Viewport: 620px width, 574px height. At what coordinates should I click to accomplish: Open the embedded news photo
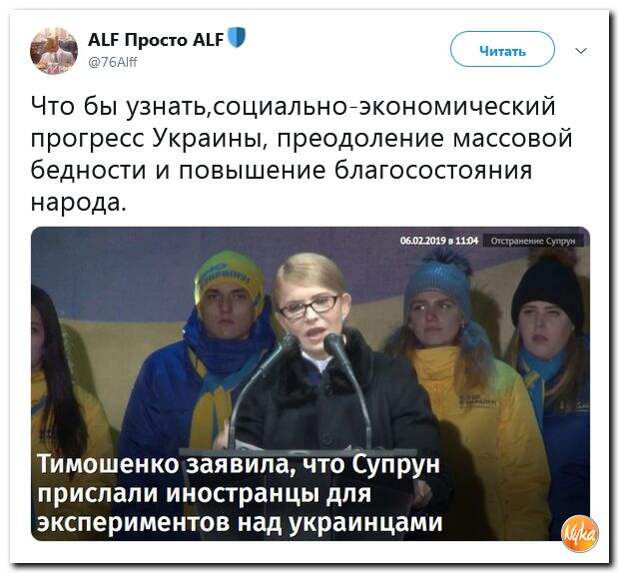click(310, 384)
